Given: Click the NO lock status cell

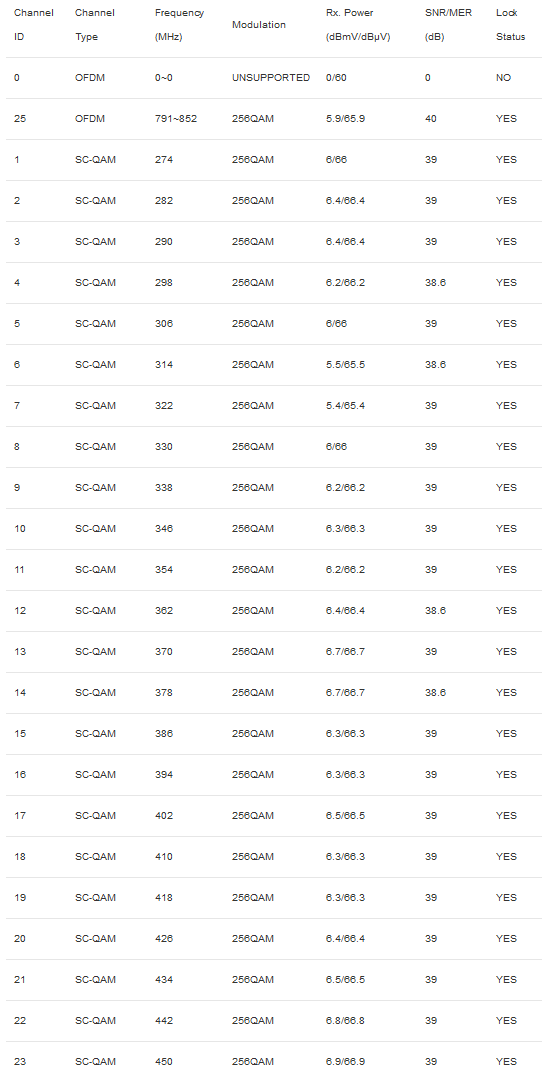Looking at the screenshot, I should tap(504, 78).
